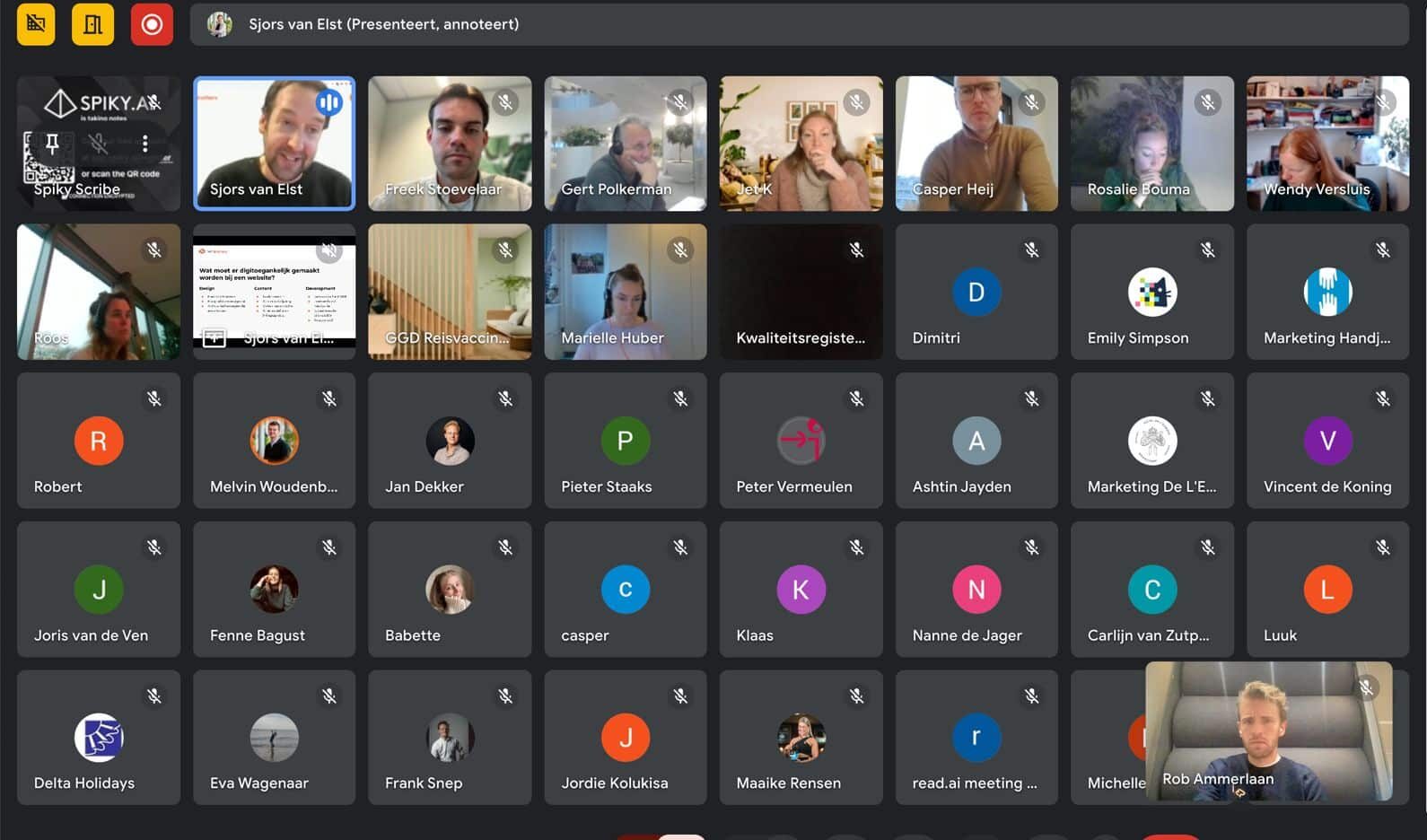
Task: Click Robert's orange R avatar
Action: [99, 441]
